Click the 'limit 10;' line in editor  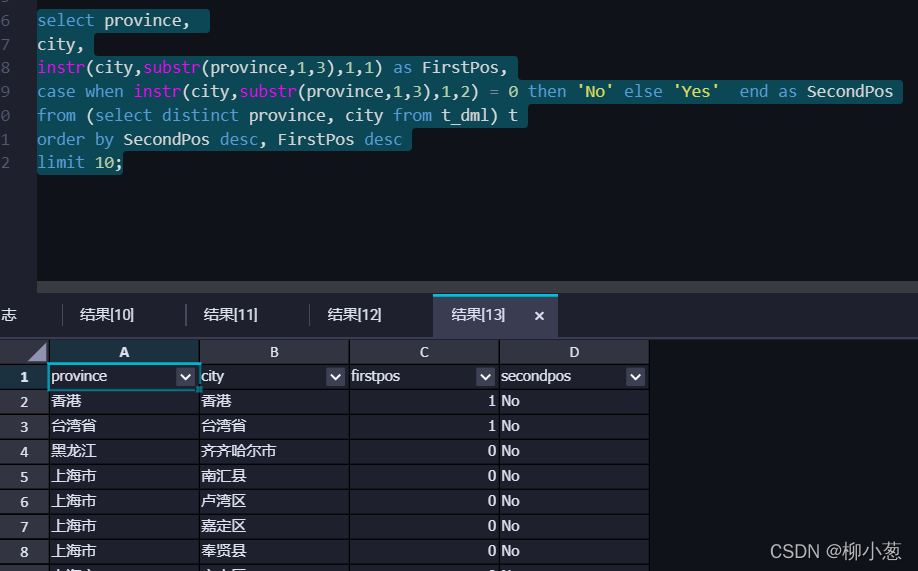pos(80,162)
